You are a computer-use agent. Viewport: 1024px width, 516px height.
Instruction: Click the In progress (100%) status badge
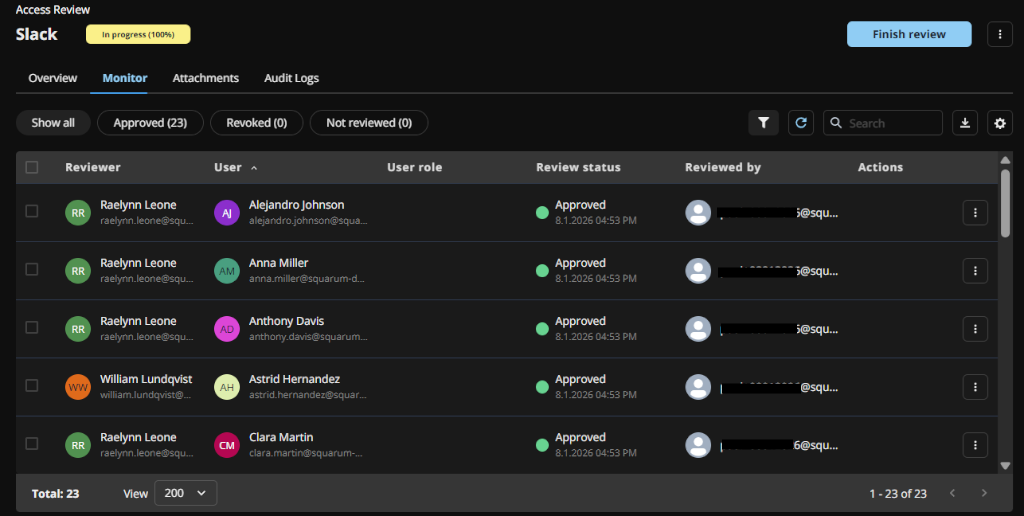(138, 34)
